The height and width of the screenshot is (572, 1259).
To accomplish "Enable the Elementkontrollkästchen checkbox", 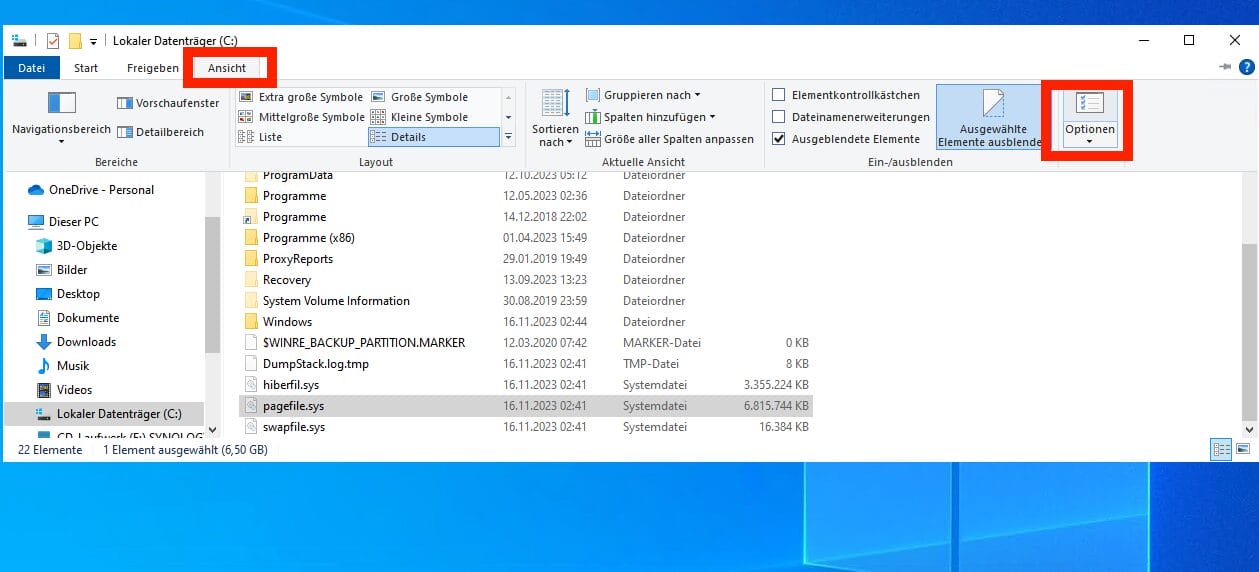I will tap(779, 95).
